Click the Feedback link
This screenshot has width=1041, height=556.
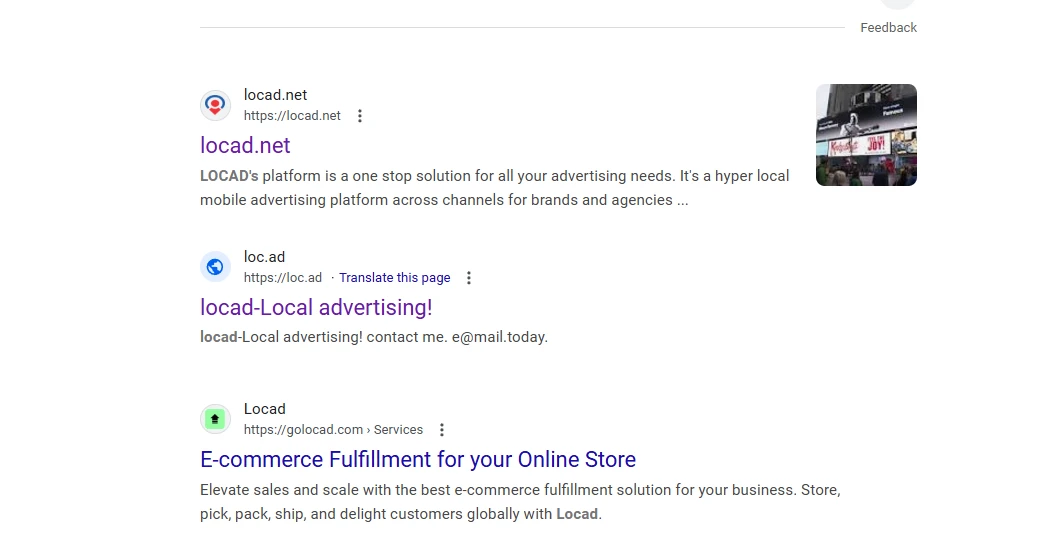coord(888,28)
